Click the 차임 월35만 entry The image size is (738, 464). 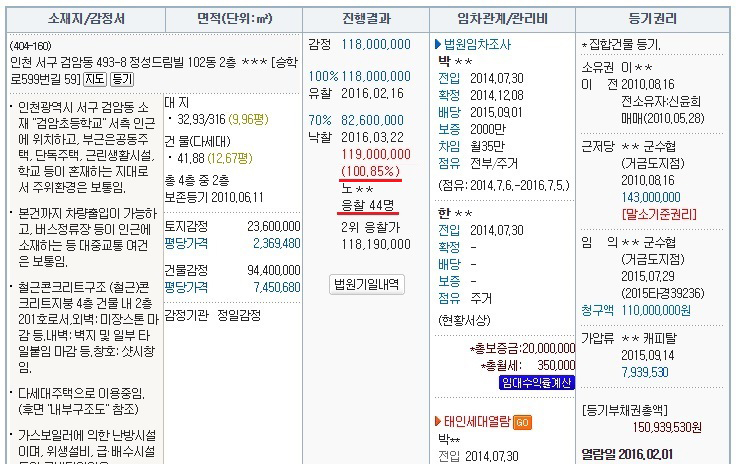472,146
